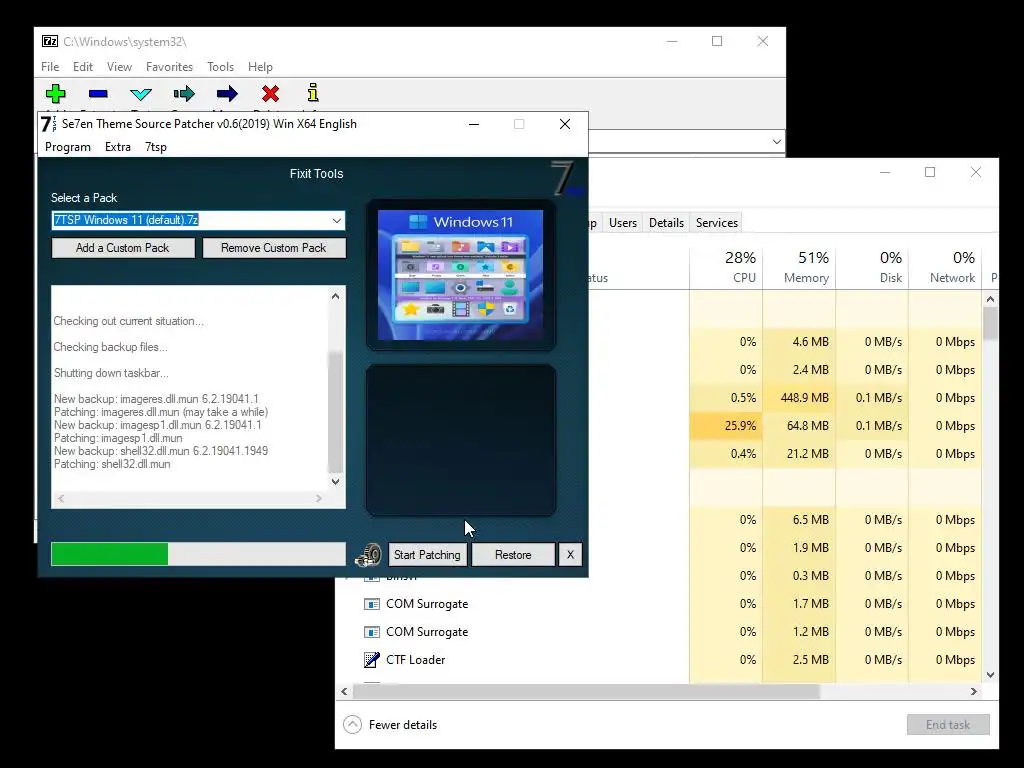Click the Windows 11 pack preview thumbnail

point(460,275)
